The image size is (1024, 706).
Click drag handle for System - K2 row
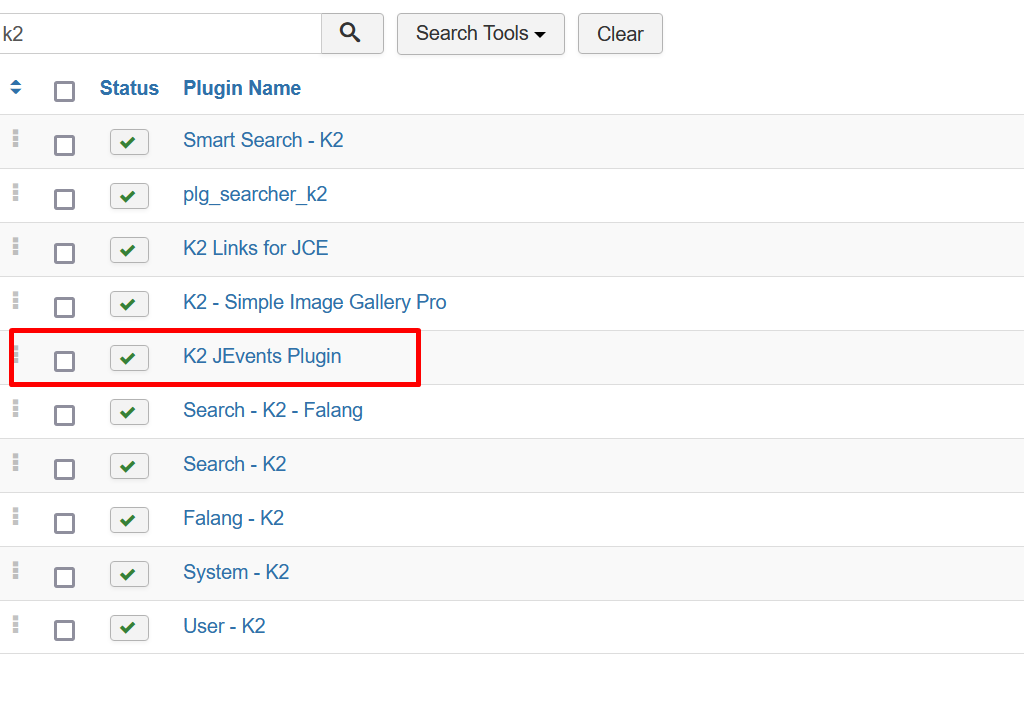[16, 571]
